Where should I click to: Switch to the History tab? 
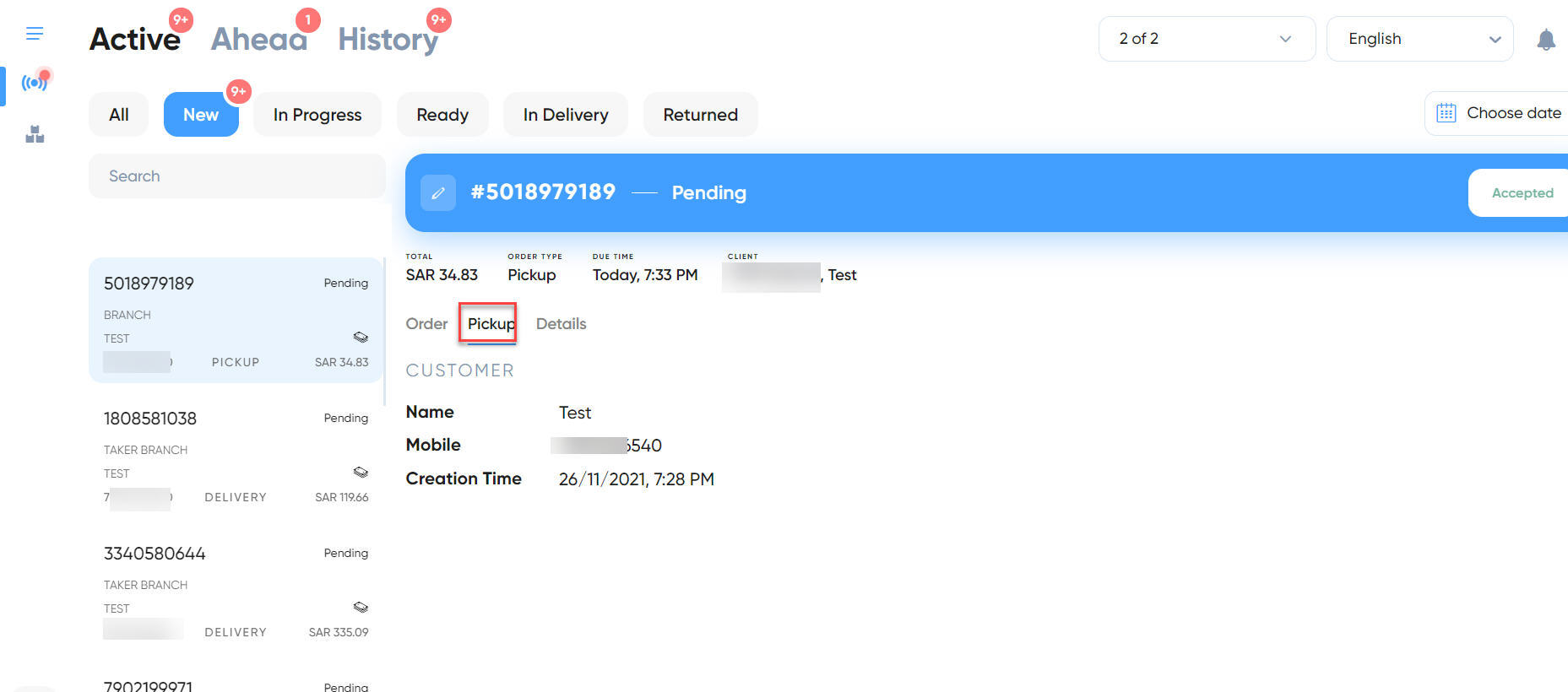(x=388, y=39)
